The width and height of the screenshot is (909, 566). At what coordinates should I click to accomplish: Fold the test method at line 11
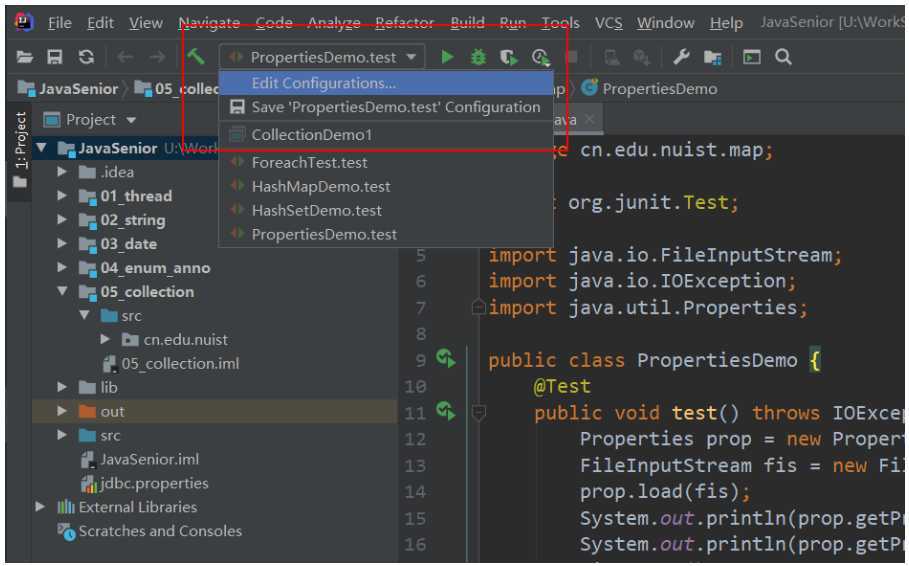[479, 412]
